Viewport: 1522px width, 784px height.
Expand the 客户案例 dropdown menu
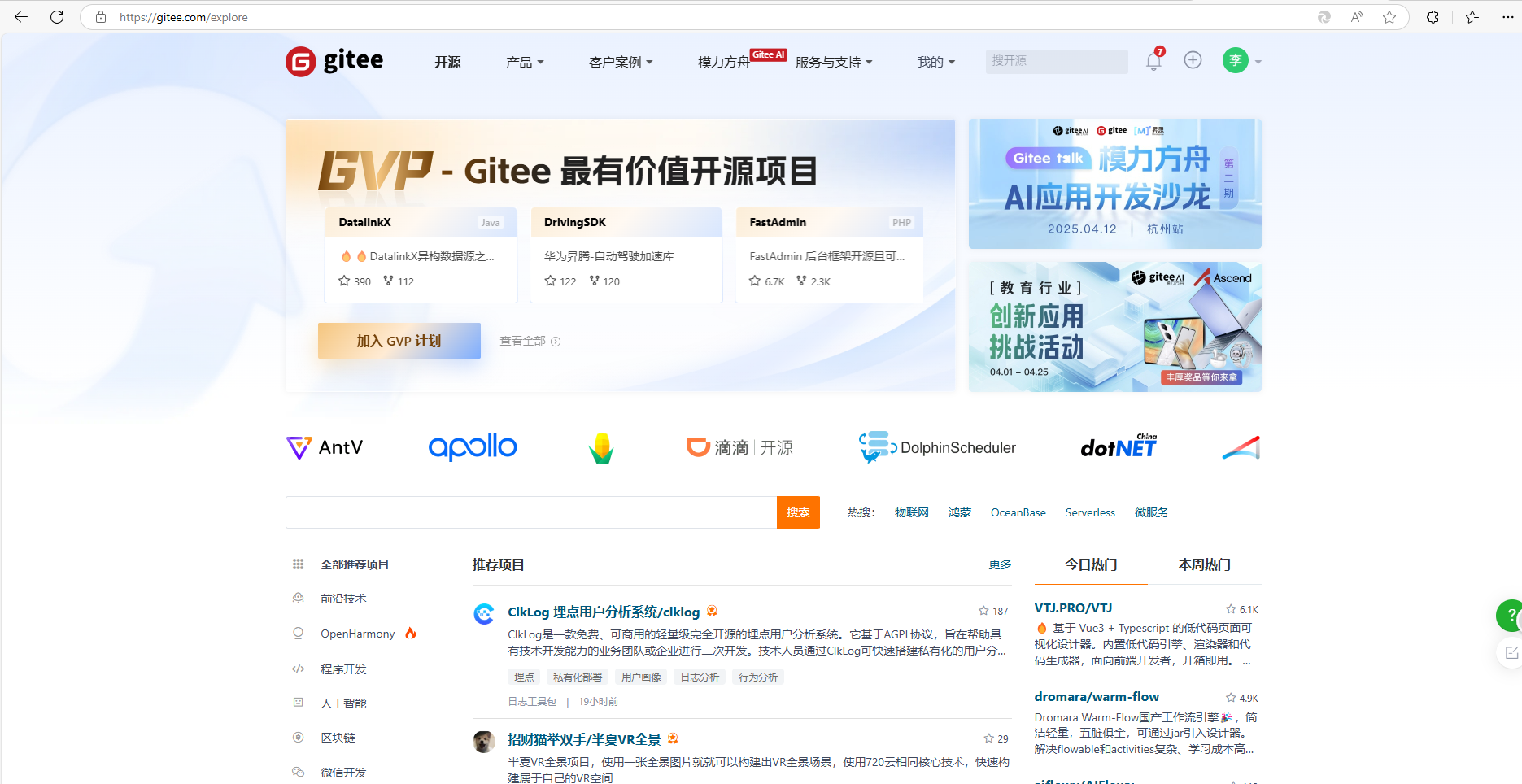[x=621, y=62]
